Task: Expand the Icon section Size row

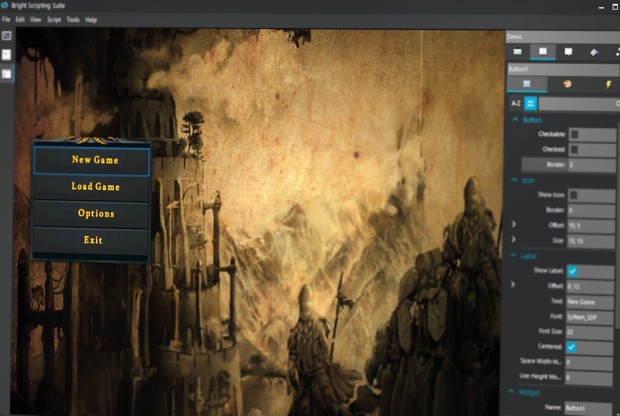Action: [513, 239]
